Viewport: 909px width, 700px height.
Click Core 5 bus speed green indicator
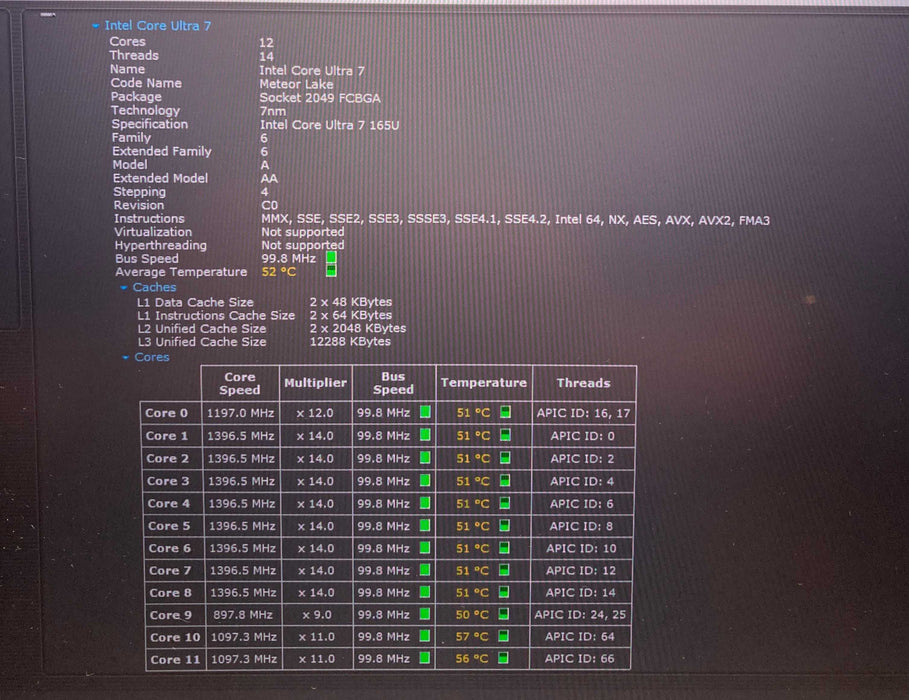[x=425, y=525]
